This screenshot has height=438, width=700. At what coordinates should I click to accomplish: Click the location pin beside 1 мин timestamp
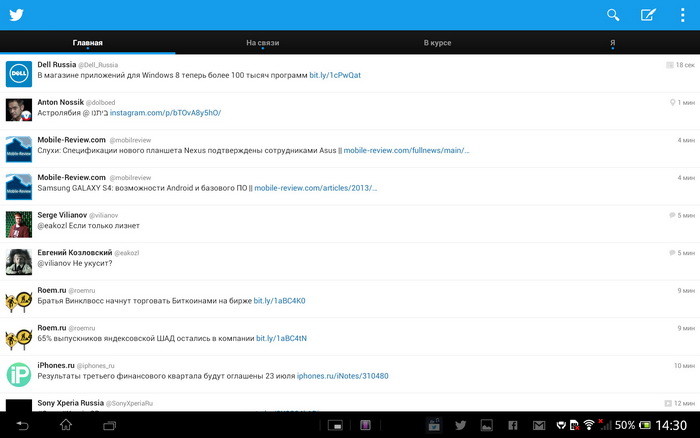pos(672,103)
